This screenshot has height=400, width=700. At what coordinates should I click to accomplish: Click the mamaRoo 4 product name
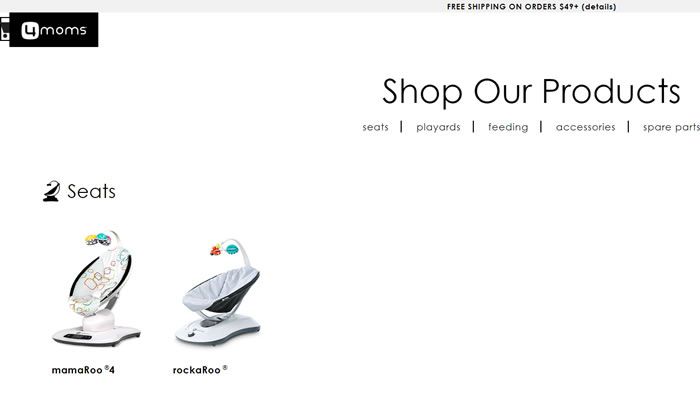click(x=83, y=370)
